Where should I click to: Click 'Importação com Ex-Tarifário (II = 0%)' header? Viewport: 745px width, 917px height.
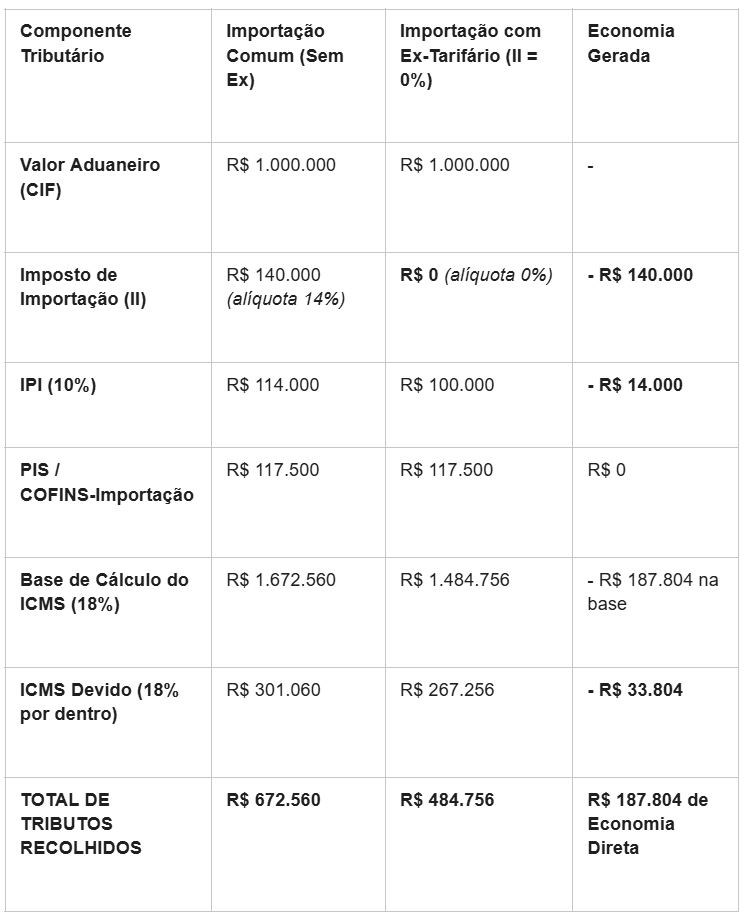[470, 56]
